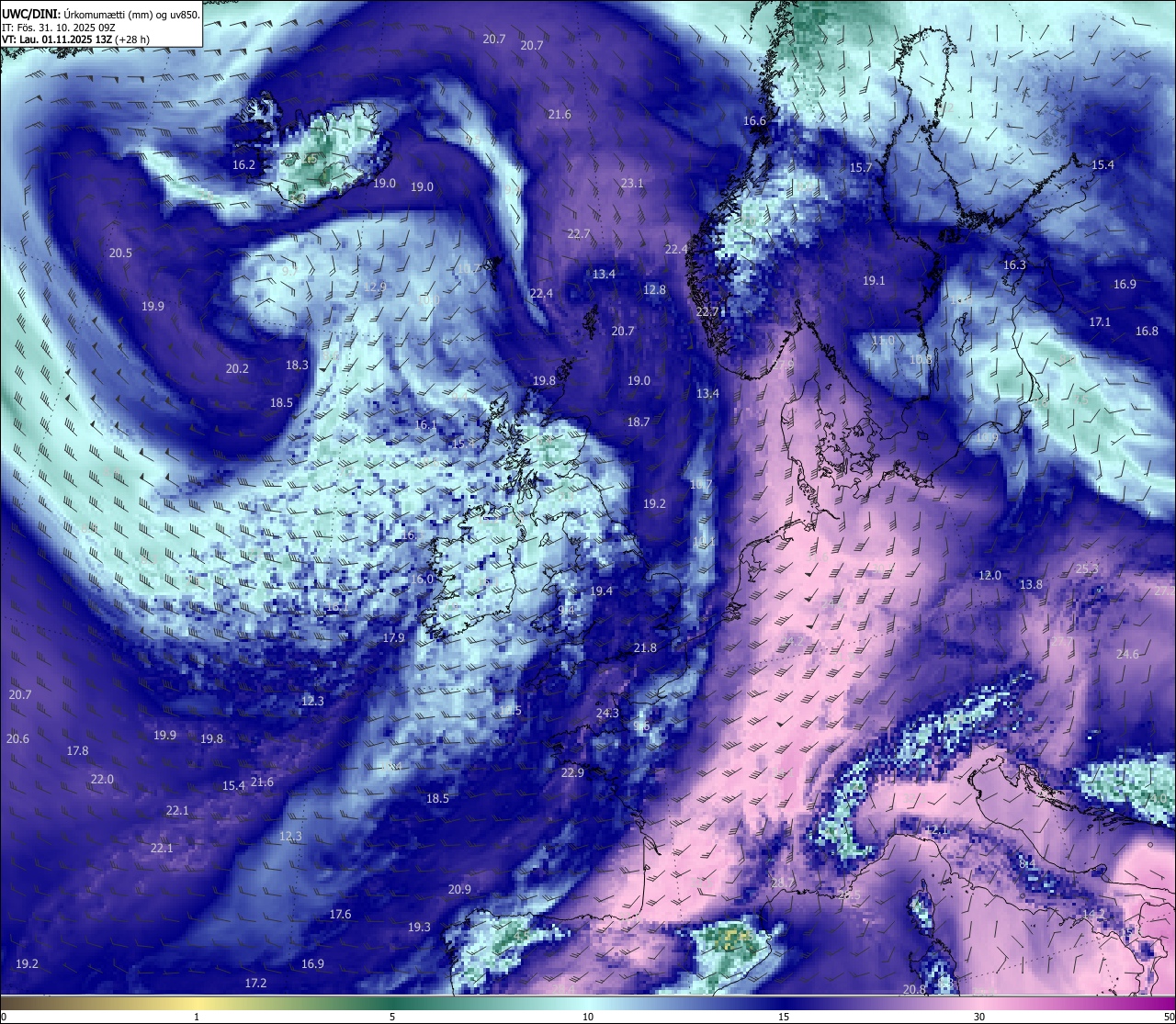Click the color scale tick label 15
Screen dimensions: 1176x1024
(784, 1017)
